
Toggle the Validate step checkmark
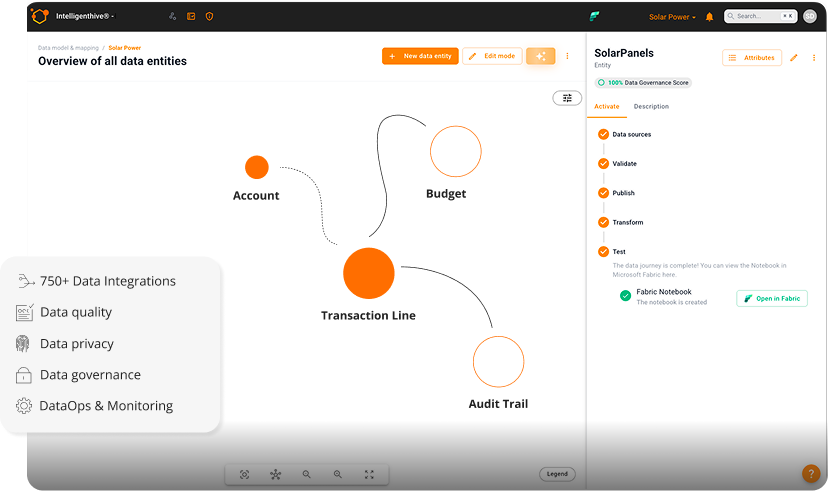click(603, 163)
